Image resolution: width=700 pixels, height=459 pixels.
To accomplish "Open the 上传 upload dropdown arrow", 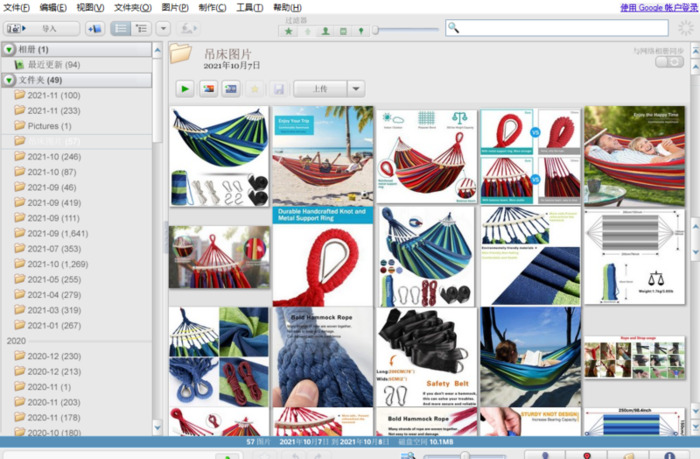I will coord(356,88).
